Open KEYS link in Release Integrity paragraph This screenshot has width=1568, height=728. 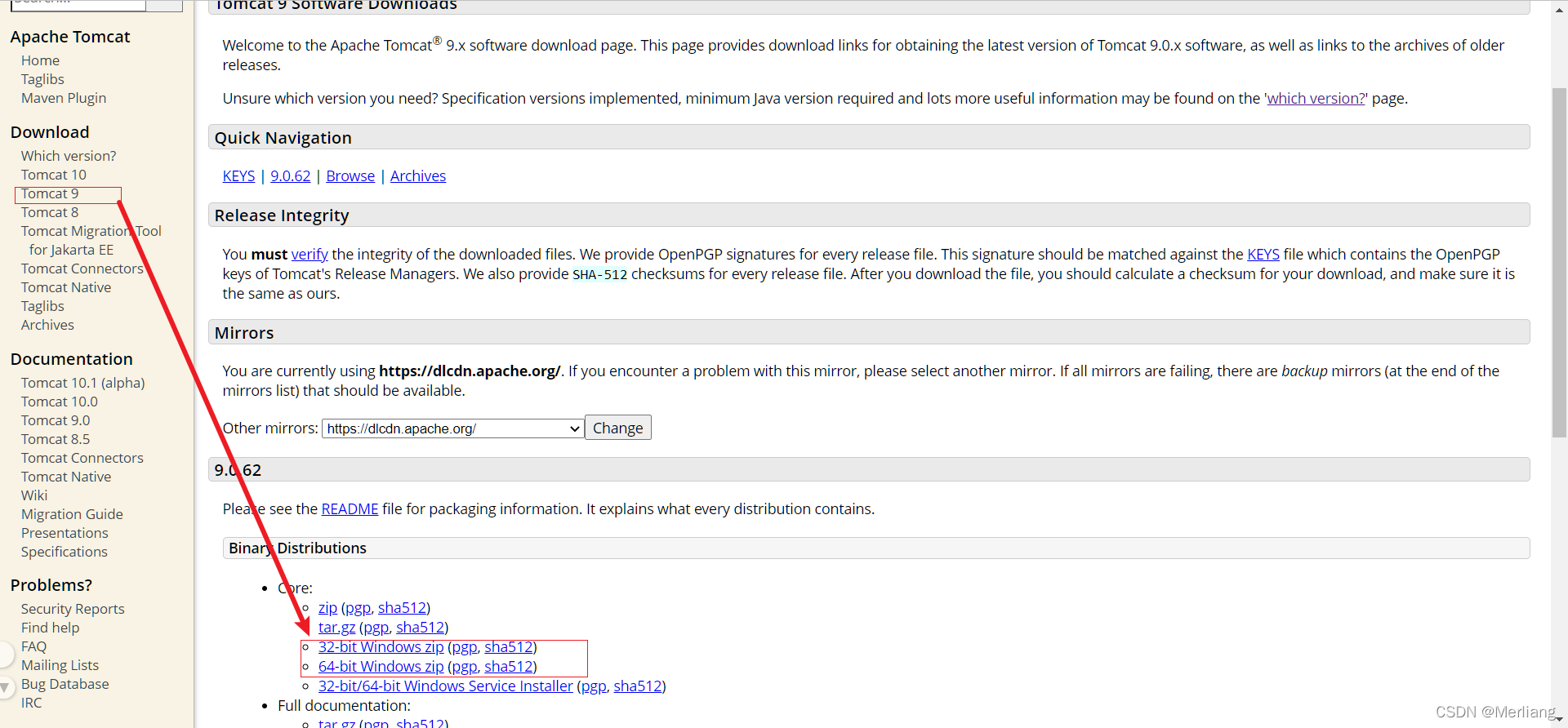coord(1263,255)
